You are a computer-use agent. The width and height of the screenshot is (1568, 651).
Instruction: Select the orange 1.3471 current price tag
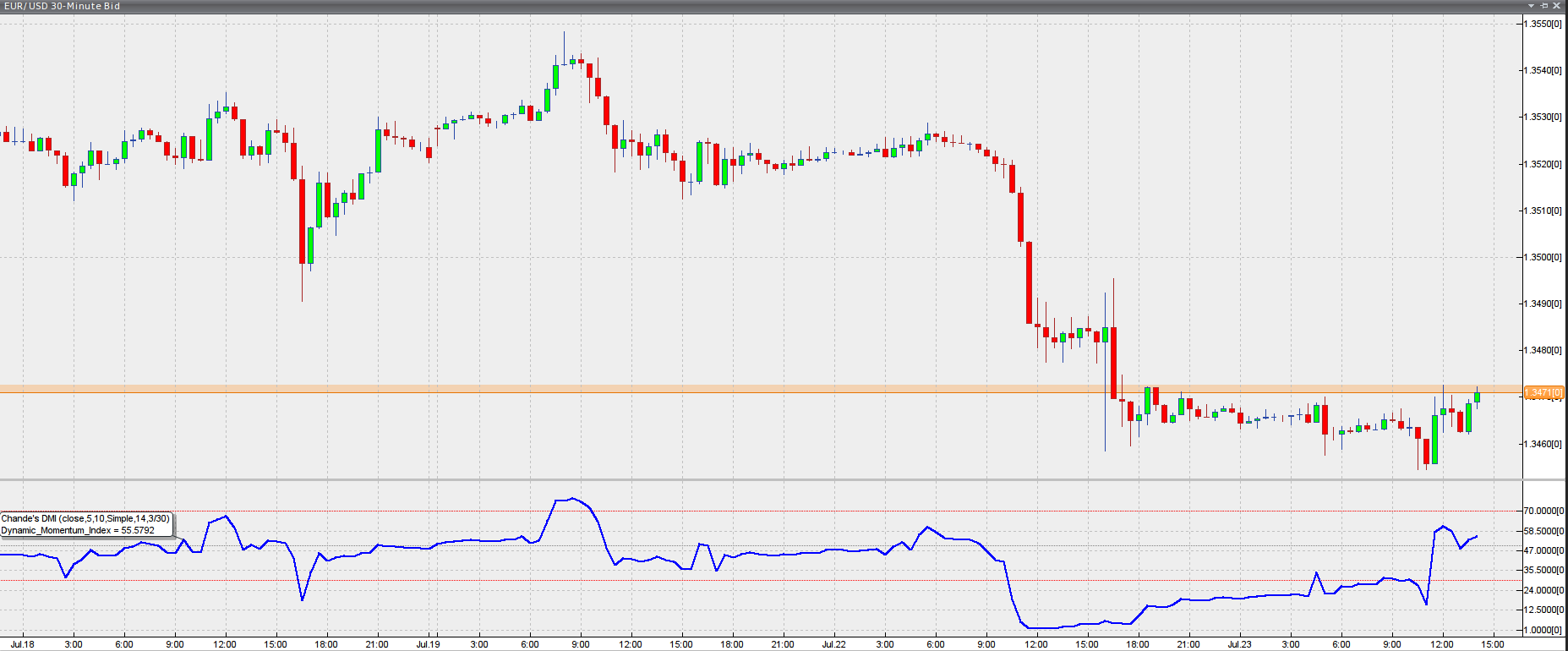[x=1543, y=392]
